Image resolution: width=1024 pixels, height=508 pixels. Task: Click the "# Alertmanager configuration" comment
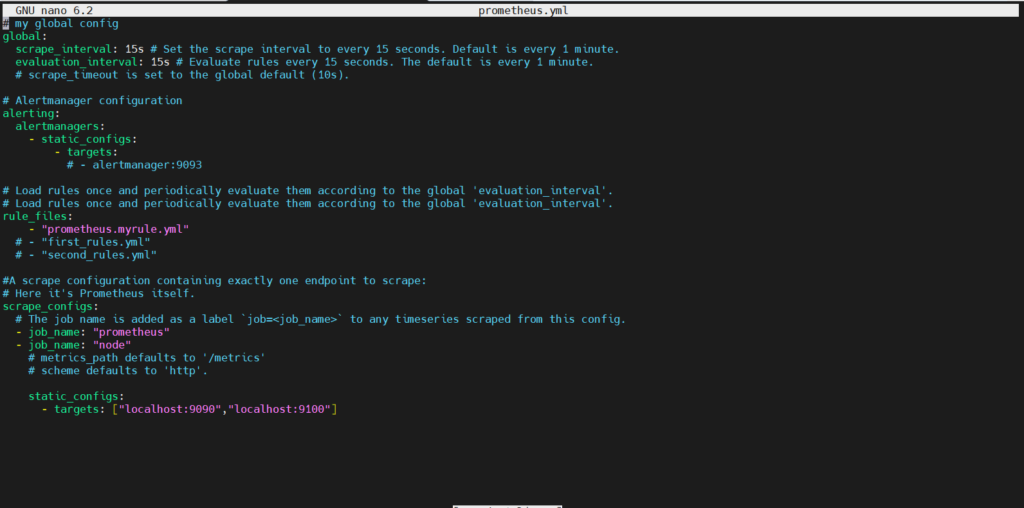92,101
